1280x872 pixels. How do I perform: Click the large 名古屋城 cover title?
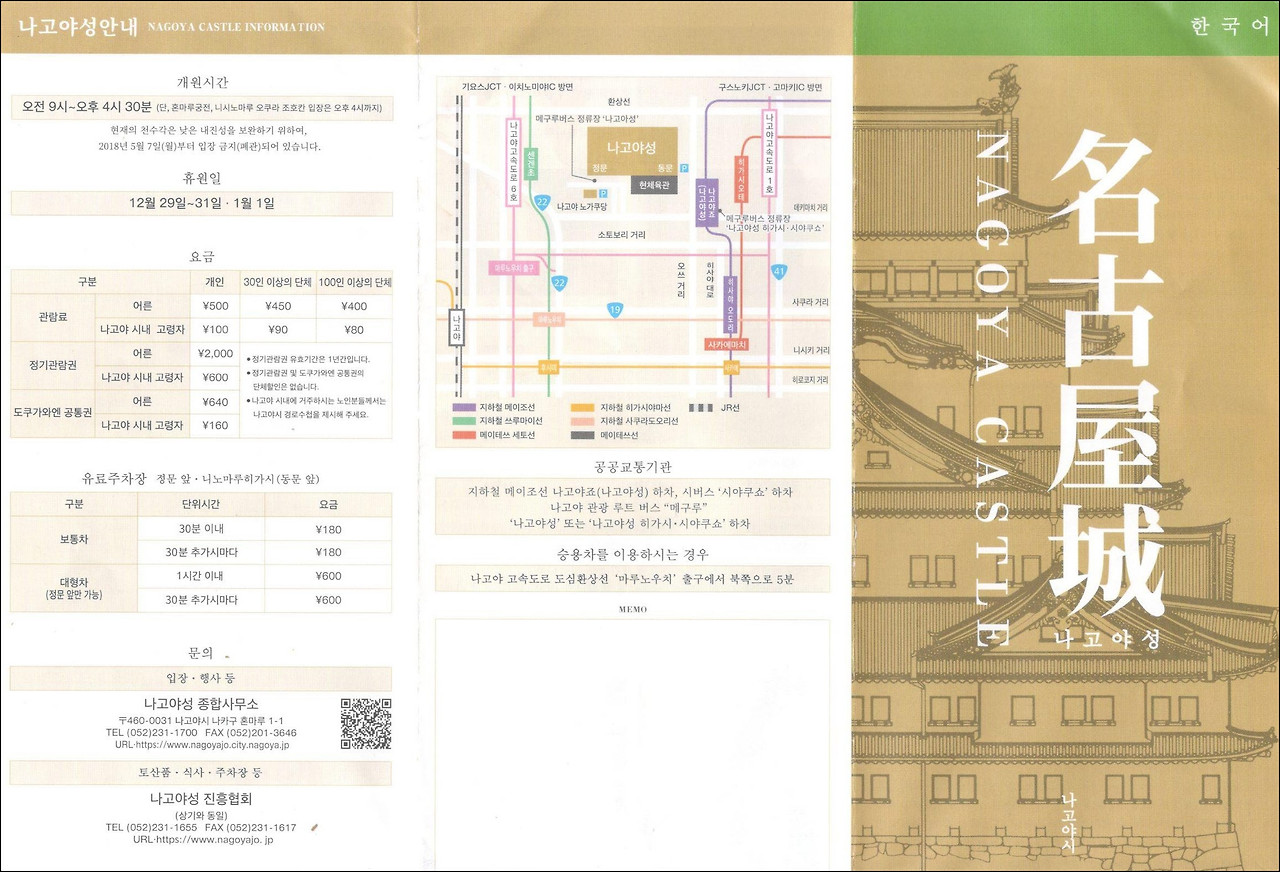point(1107,375)
